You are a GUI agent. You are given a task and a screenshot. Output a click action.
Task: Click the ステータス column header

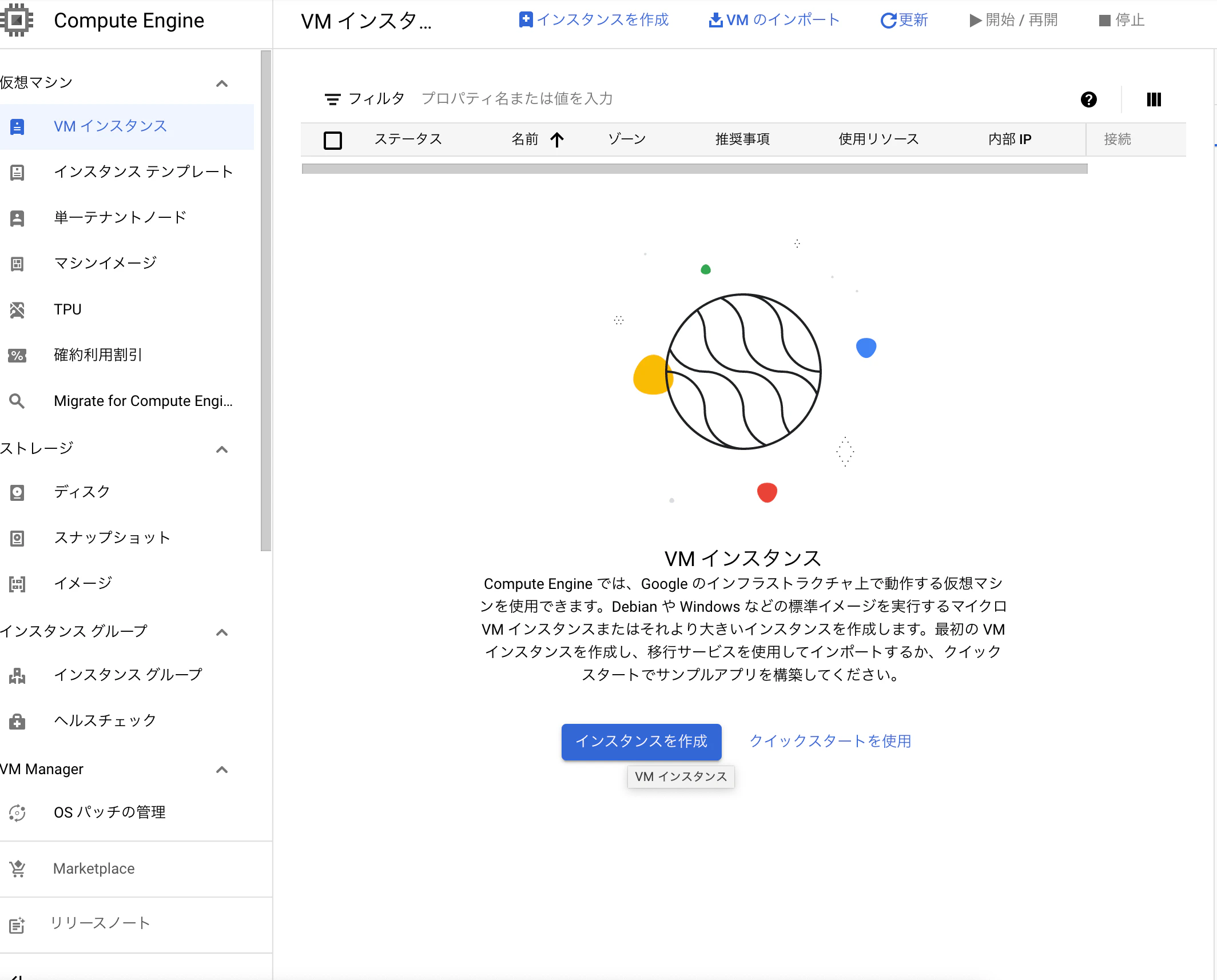[408, 140]
